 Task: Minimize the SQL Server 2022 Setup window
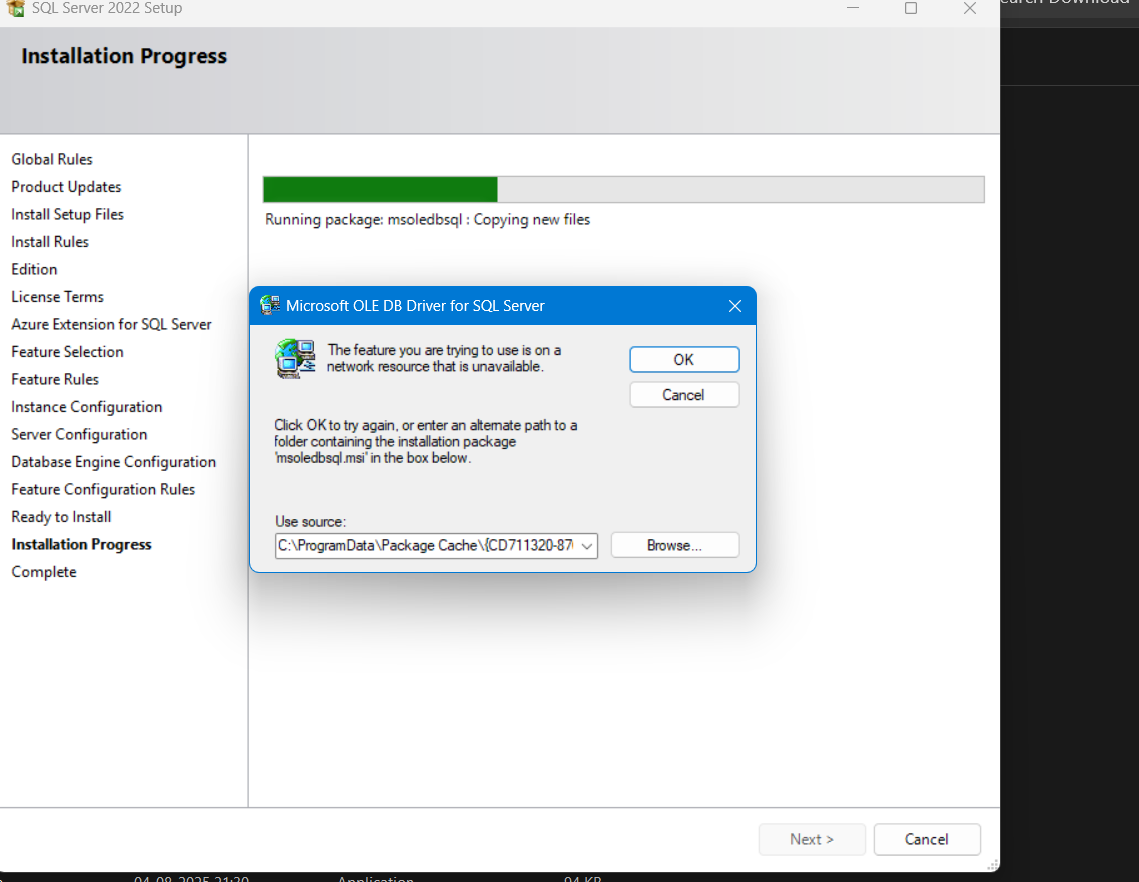click(853, 8)
